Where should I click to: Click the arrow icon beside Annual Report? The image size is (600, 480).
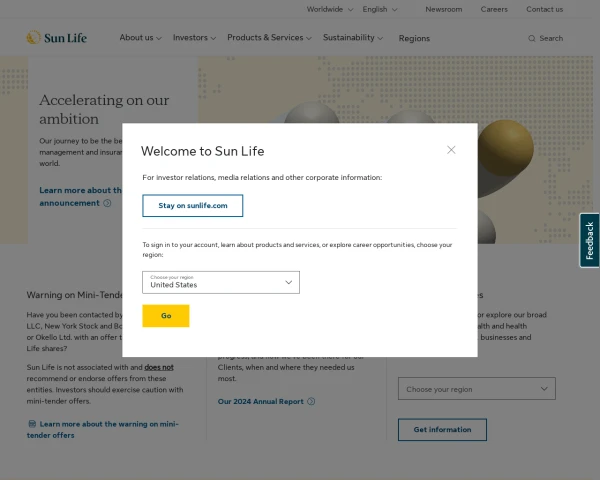311,401
